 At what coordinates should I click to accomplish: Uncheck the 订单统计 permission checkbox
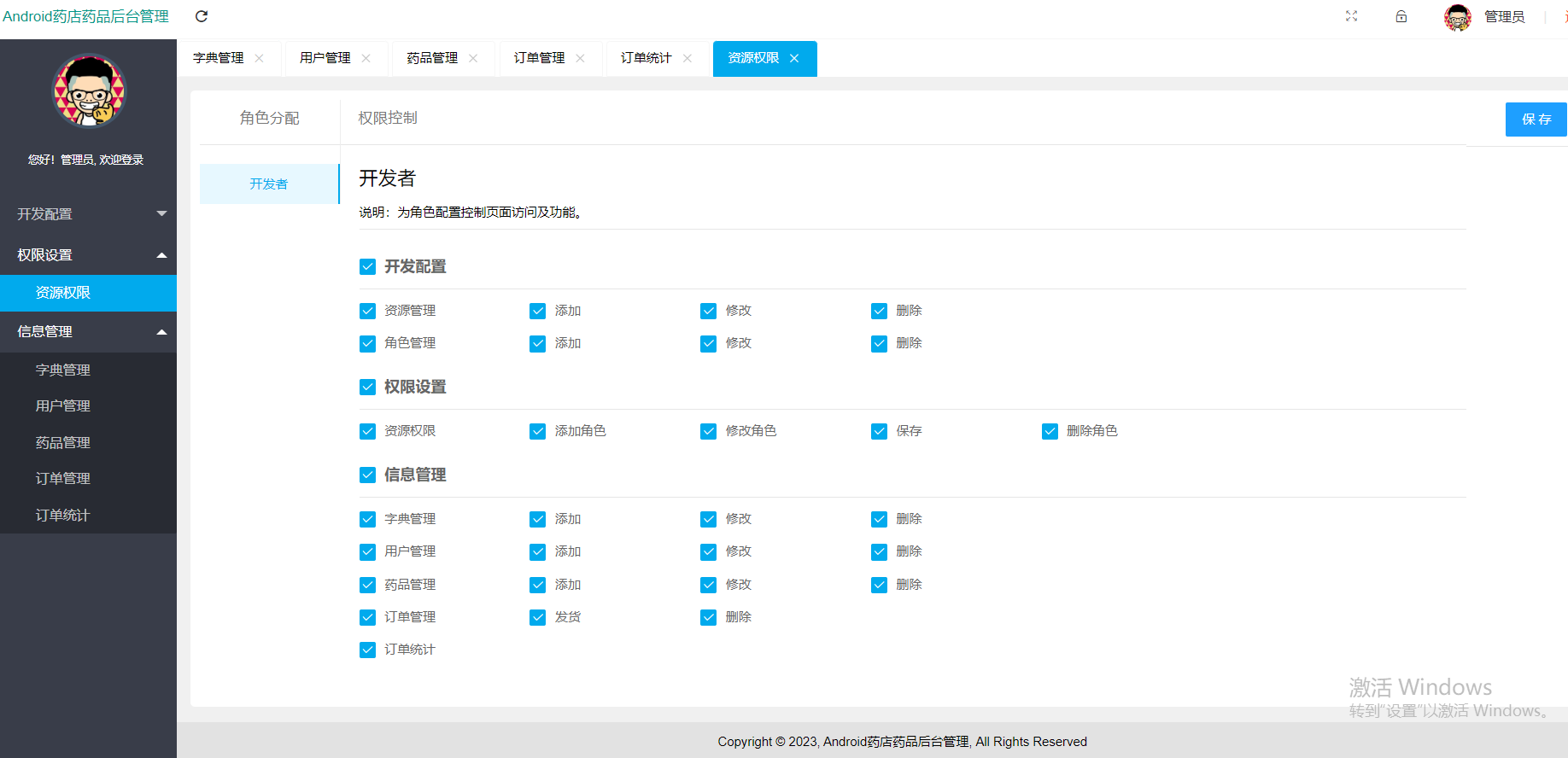click(367, 650)
